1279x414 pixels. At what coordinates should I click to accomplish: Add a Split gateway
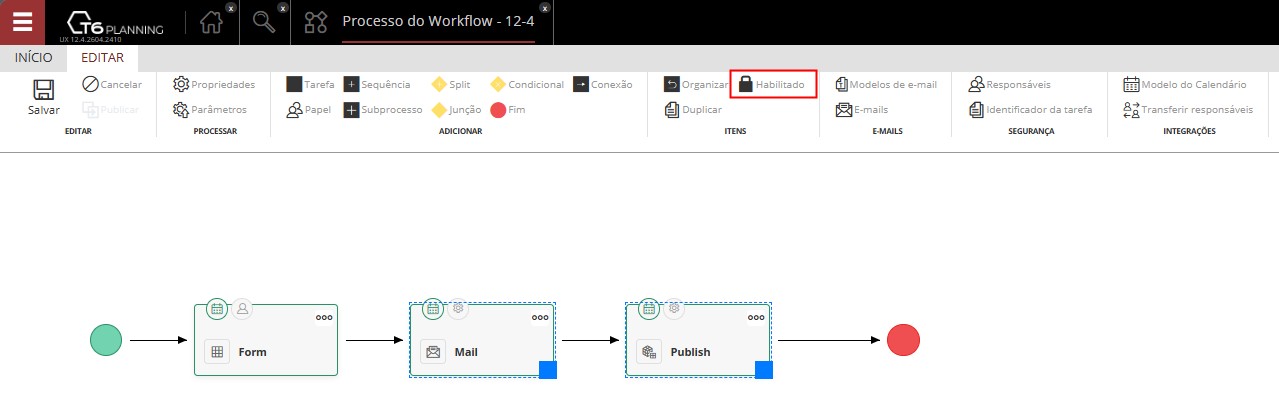tap(451, 85)
